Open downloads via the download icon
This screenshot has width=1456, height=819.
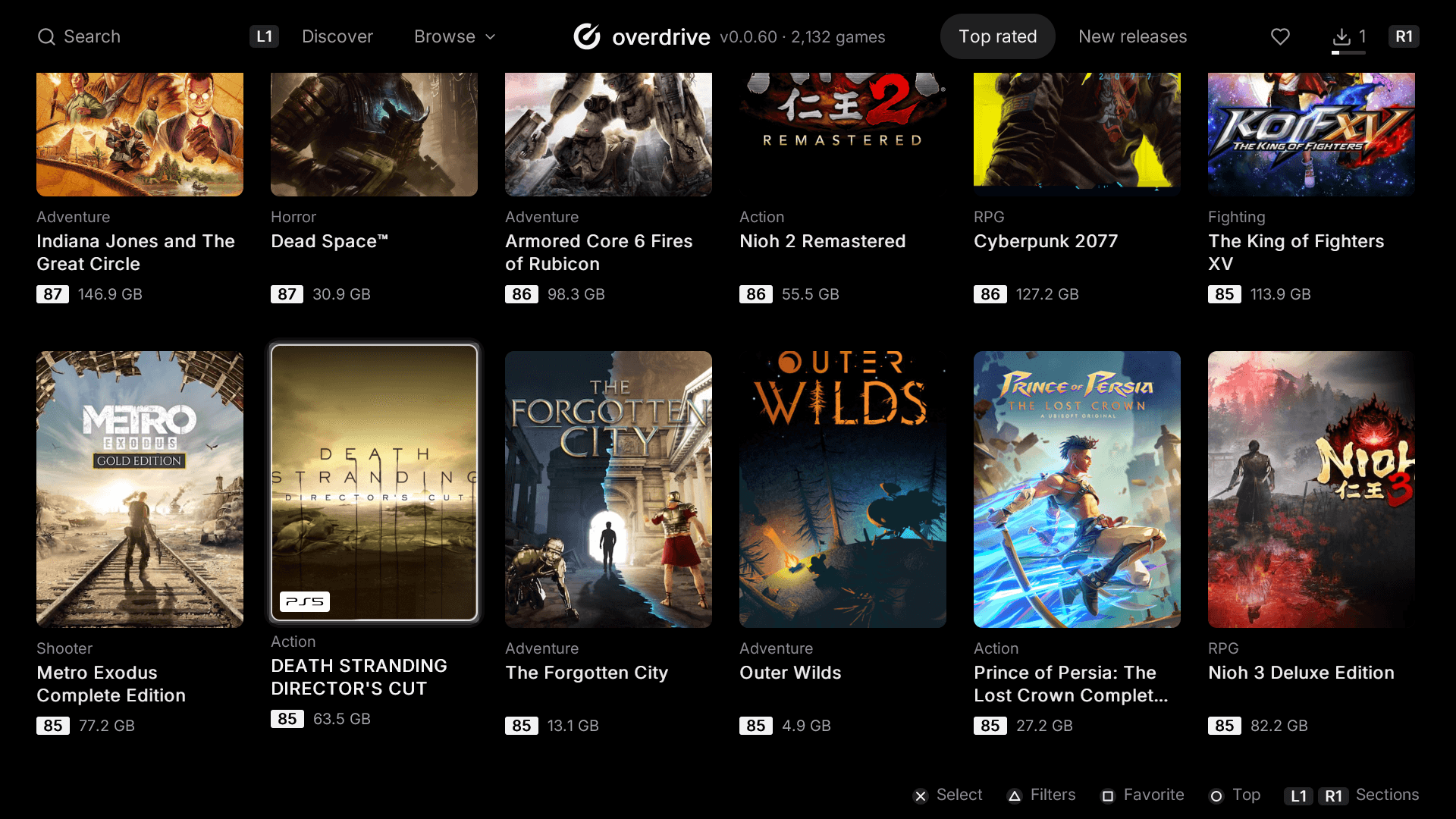click(1341, 36)
